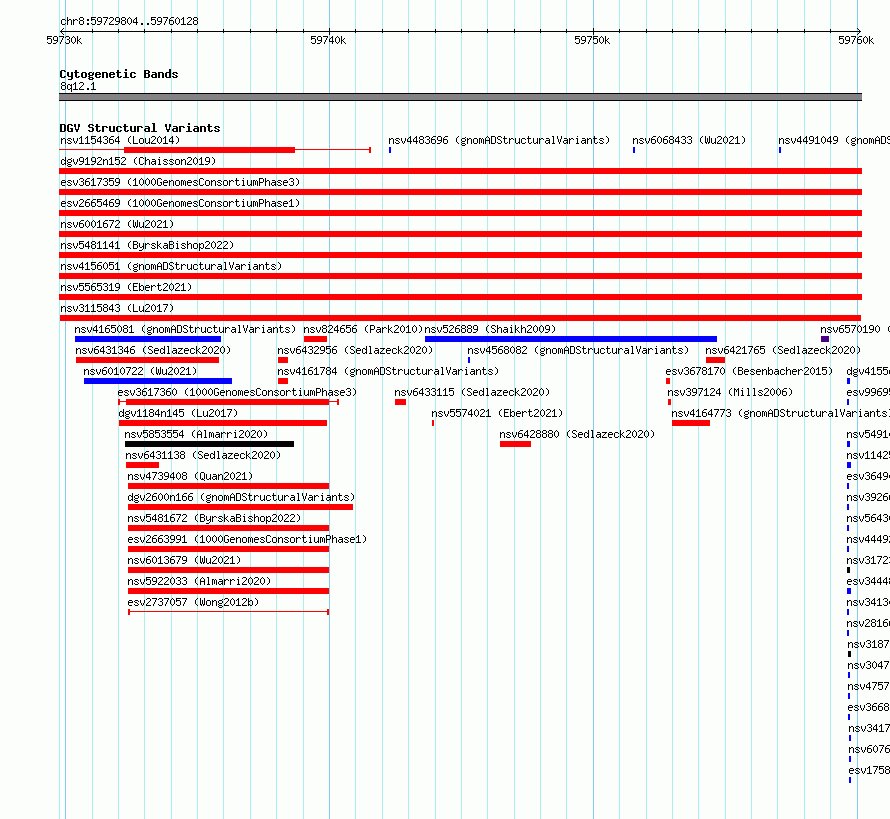
Task: Select the dgv9192n152 (Chaisson2019) red bar
Action: 460,171
